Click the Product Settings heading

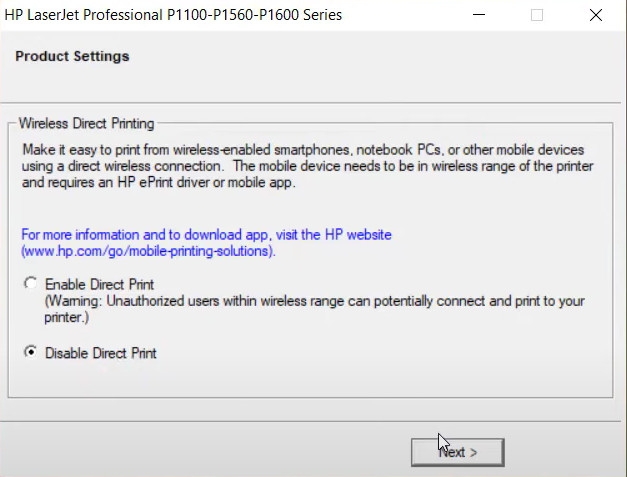click(x=72, y=56)
